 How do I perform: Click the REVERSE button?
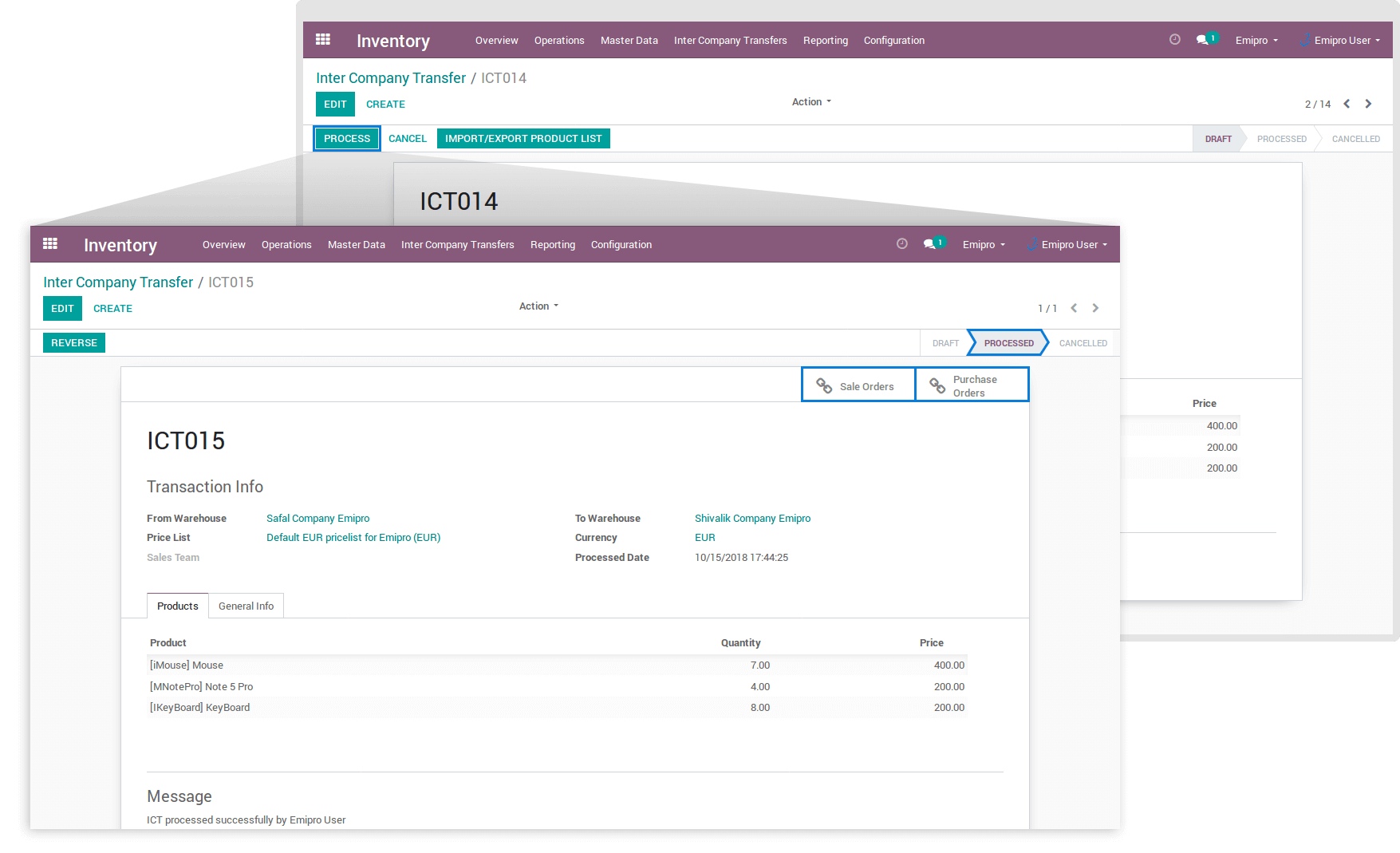pyautogui.click(x=74, y=343)
